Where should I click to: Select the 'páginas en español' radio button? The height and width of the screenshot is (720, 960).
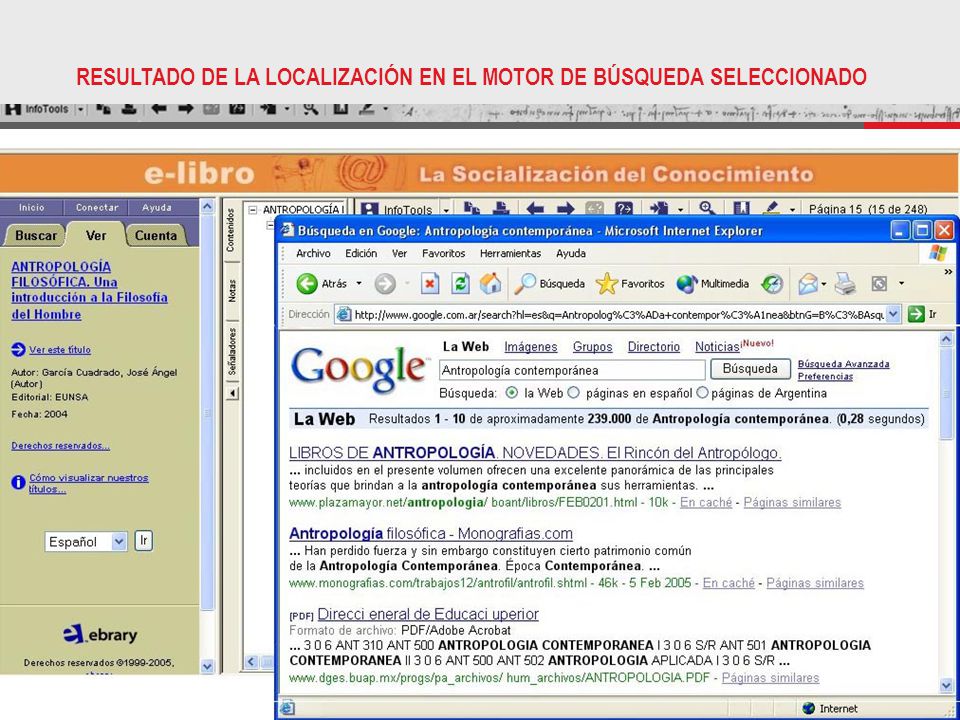click(573, 393)
